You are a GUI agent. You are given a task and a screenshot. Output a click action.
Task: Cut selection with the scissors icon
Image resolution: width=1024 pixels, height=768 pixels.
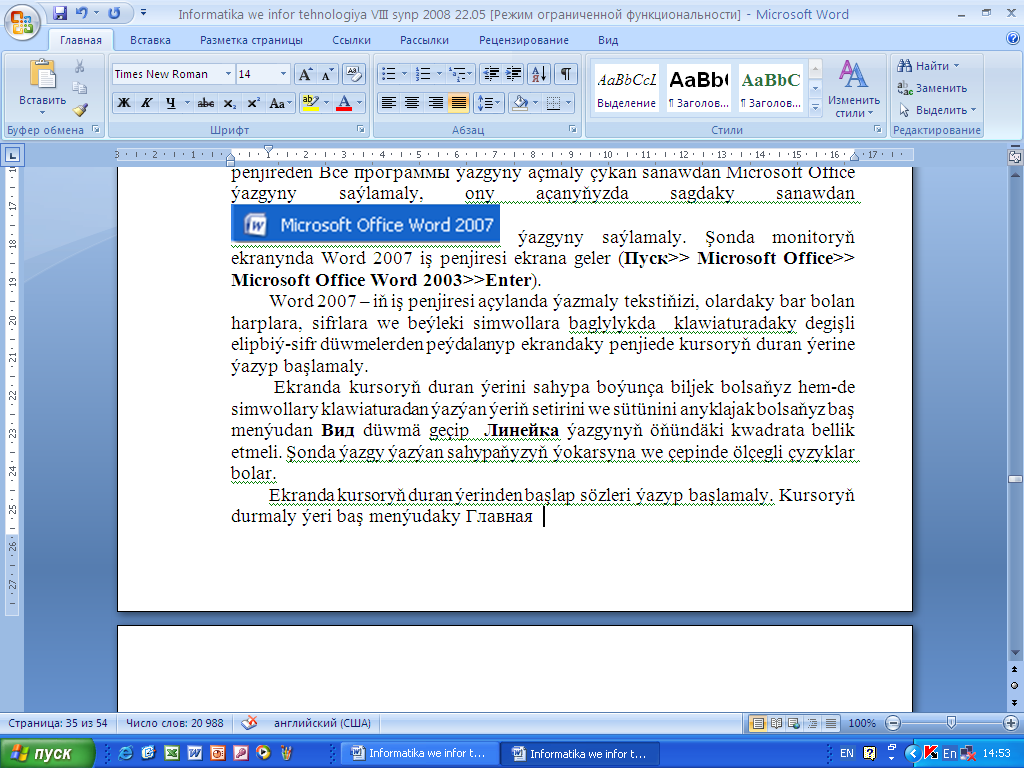click(x=80, y=66)
